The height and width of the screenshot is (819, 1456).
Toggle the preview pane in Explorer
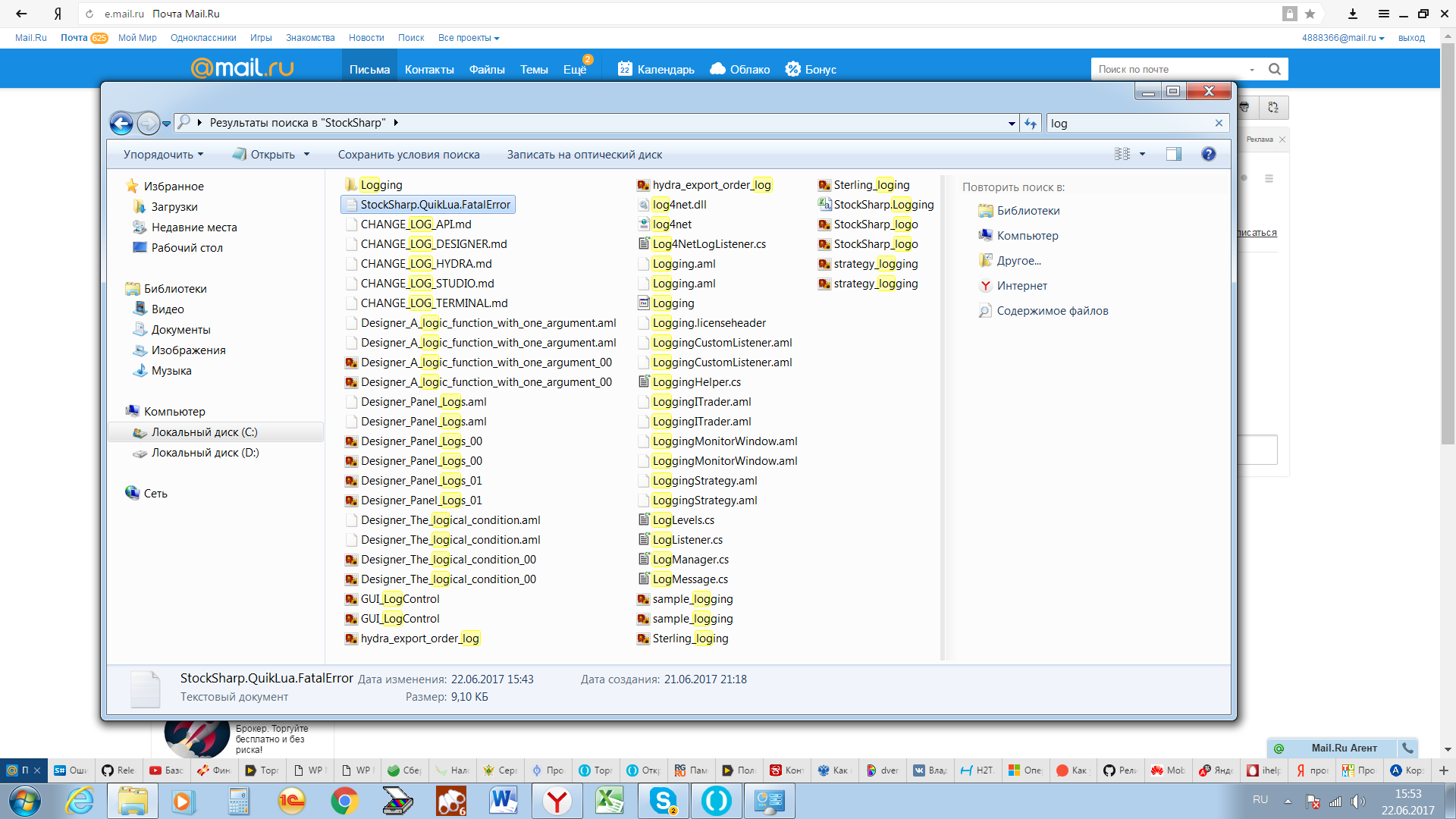1174,154
